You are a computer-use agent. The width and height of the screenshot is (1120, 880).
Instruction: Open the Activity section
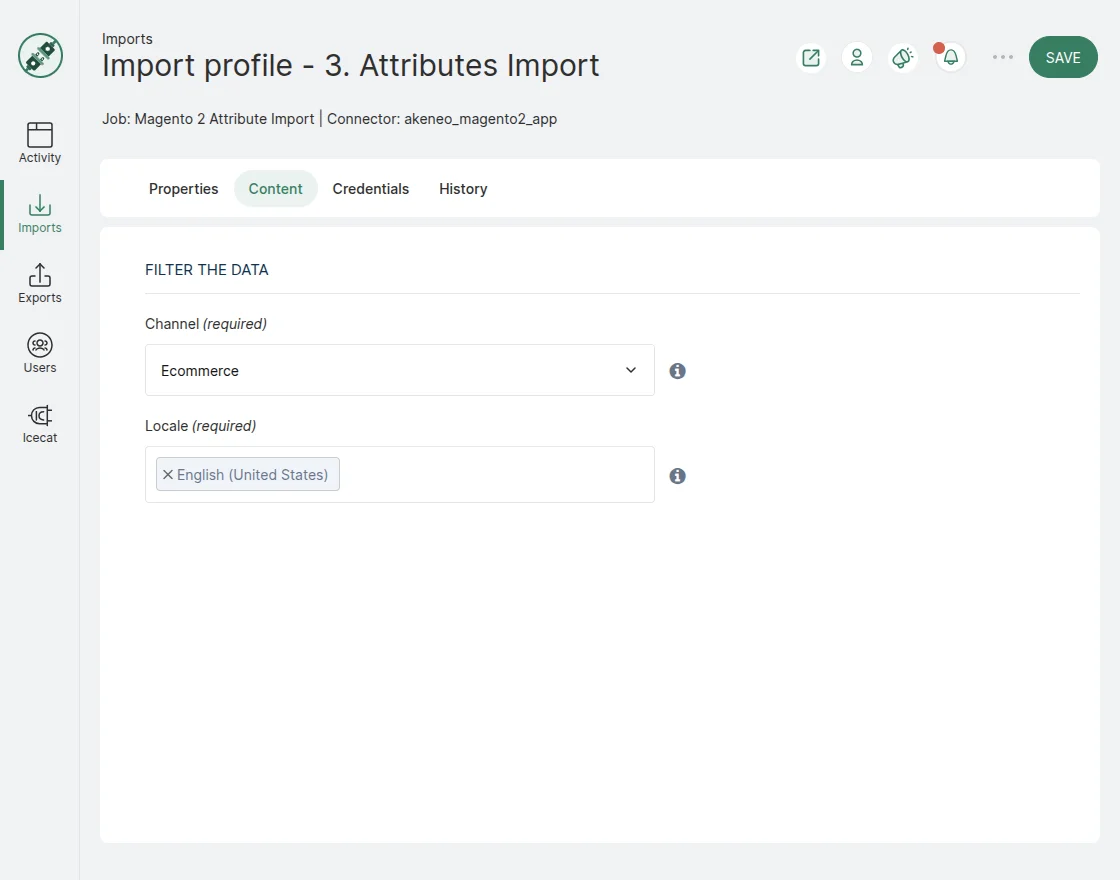click(40, 143)
